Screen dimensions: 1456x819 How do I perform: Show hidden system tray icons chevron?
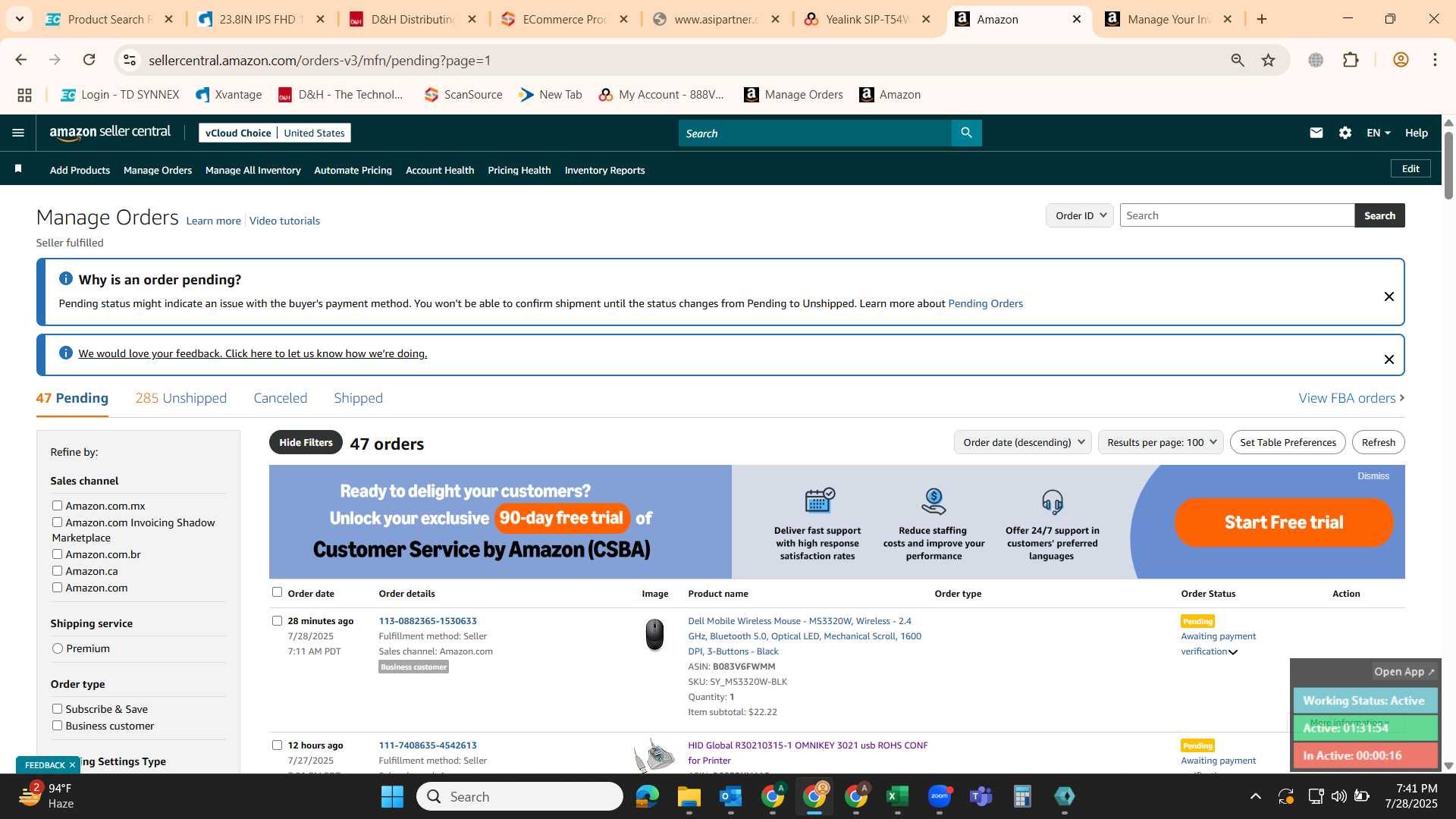pos(1255,796)
